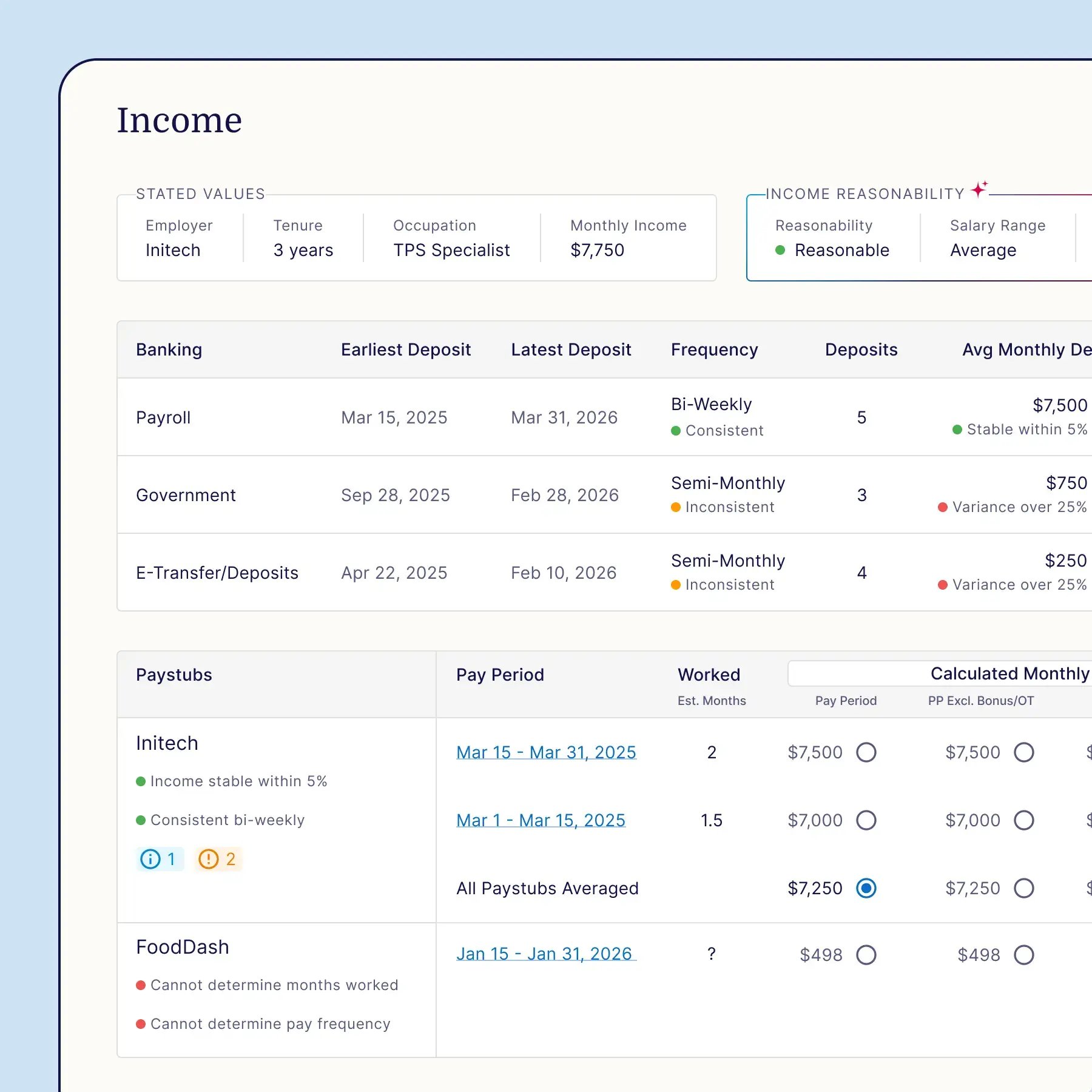Select the $498 pay period radio for FoodDash

click(867, 954)
